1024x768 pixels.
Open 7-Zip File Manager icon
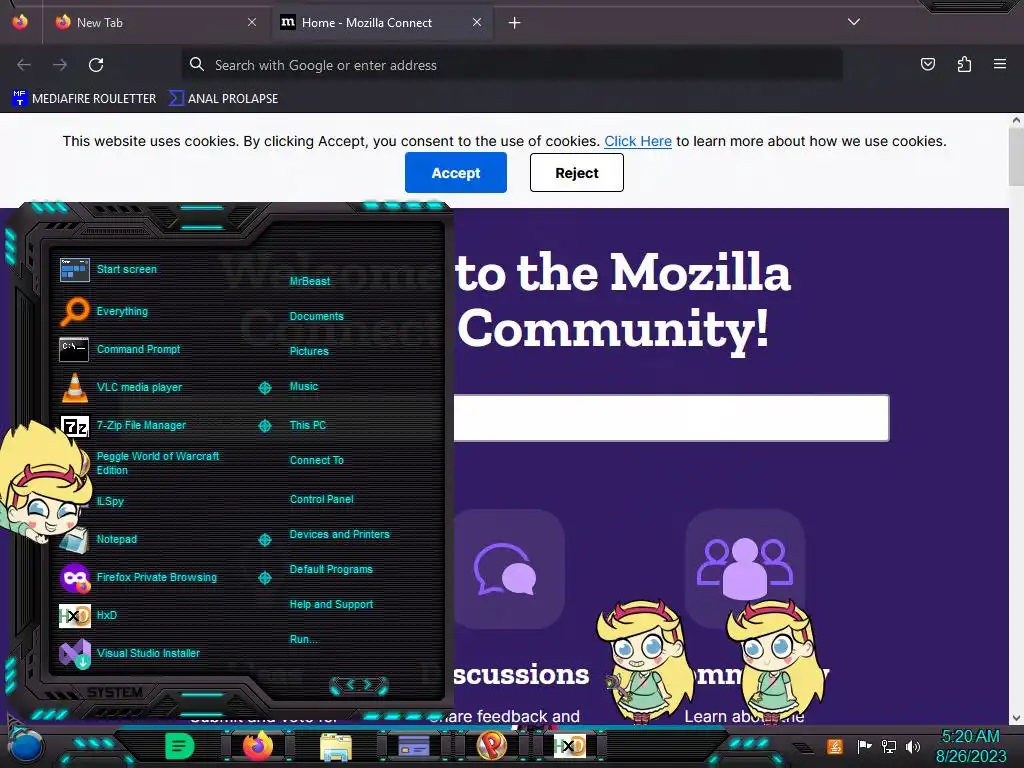[74, 426]
